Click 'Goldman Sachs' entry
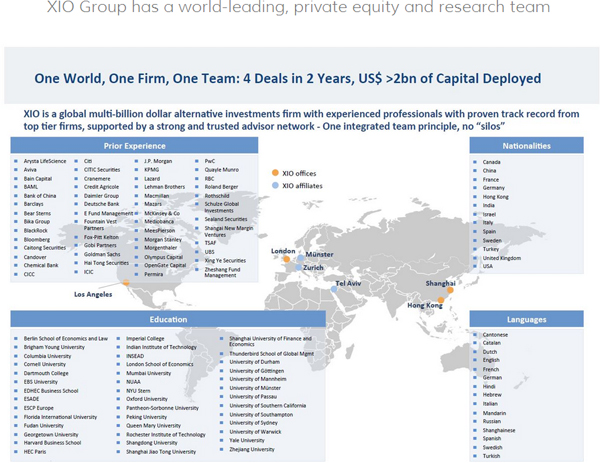This screenshot has width=600, height=463. coord(102,254)
